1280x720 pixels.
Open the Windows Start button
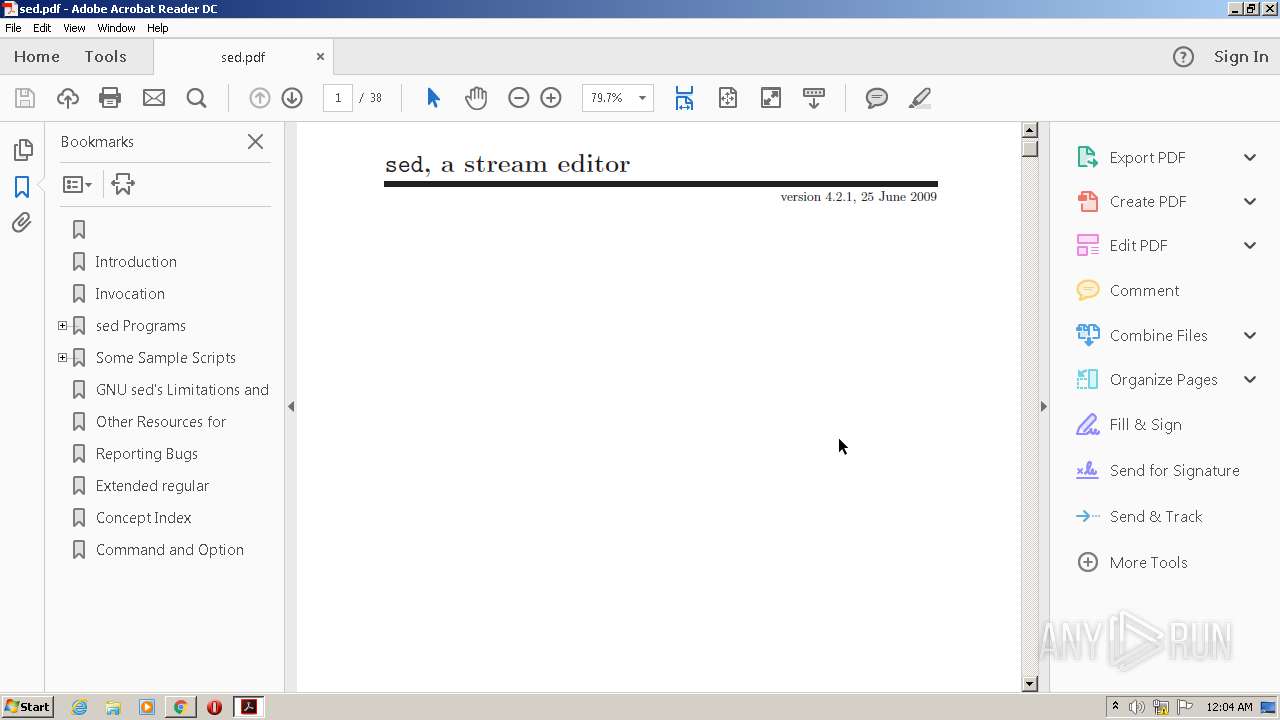[28, 707]
